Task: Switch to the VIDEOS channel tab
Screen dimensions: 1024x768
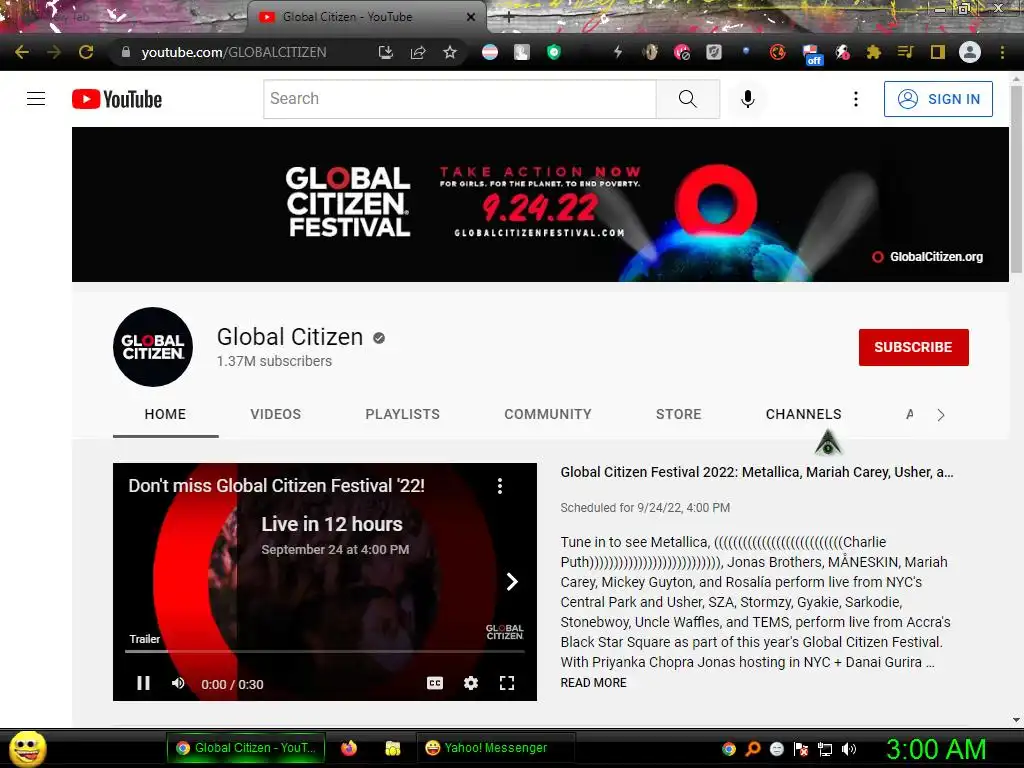Action: coord(276,414)
